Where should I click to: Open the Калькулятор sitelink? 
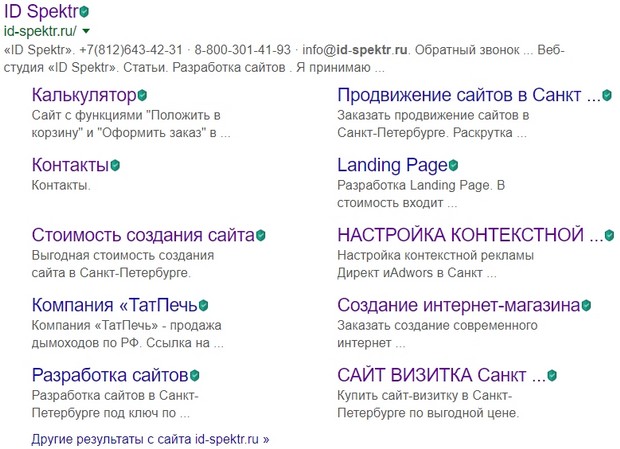[x=84, y=95]
